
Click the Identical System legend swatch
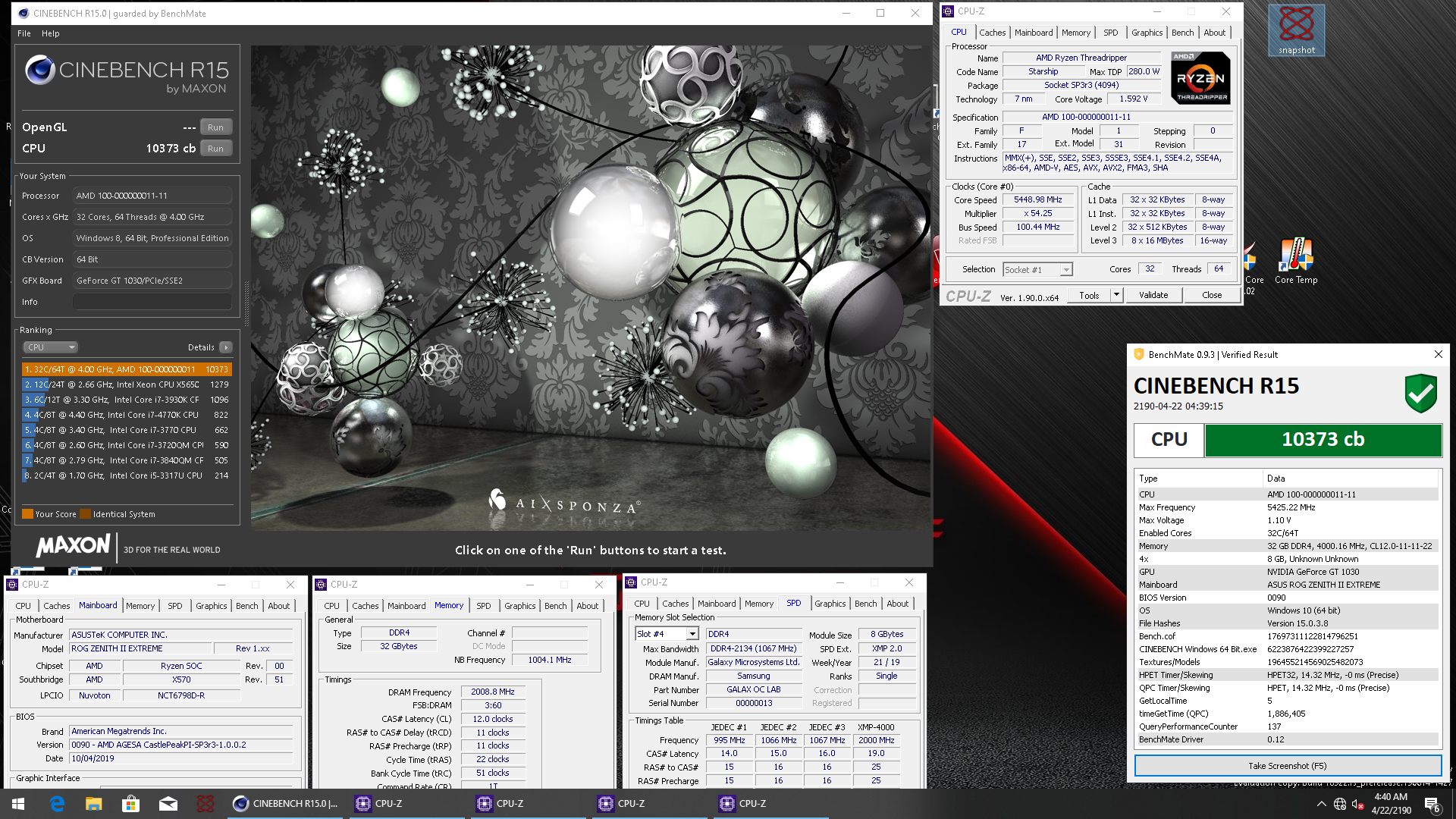[x=86, y=514]
